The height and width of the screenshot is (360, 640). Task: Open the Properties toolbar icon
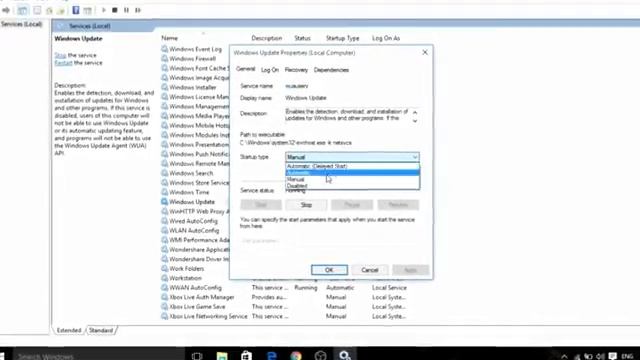(x=37, y=10)
